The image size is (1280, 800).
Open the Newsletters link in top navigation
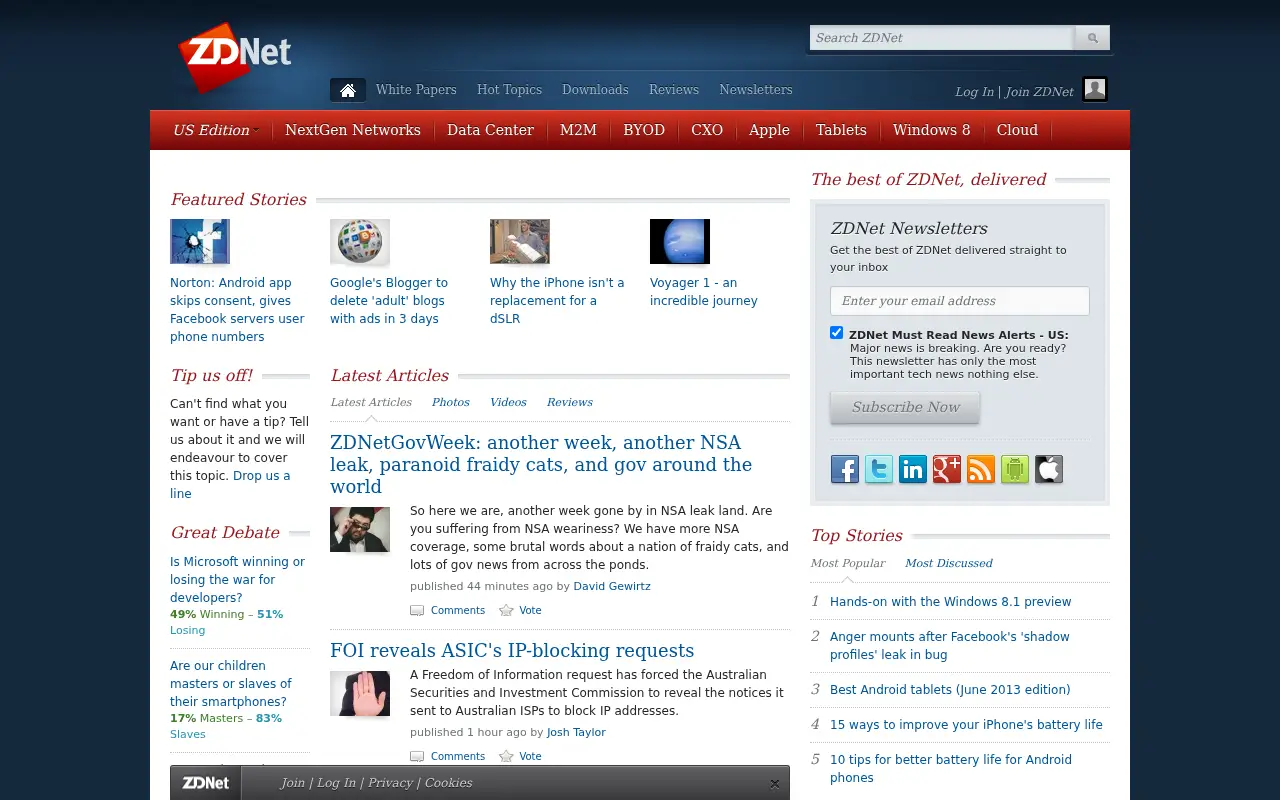[756, 90]
